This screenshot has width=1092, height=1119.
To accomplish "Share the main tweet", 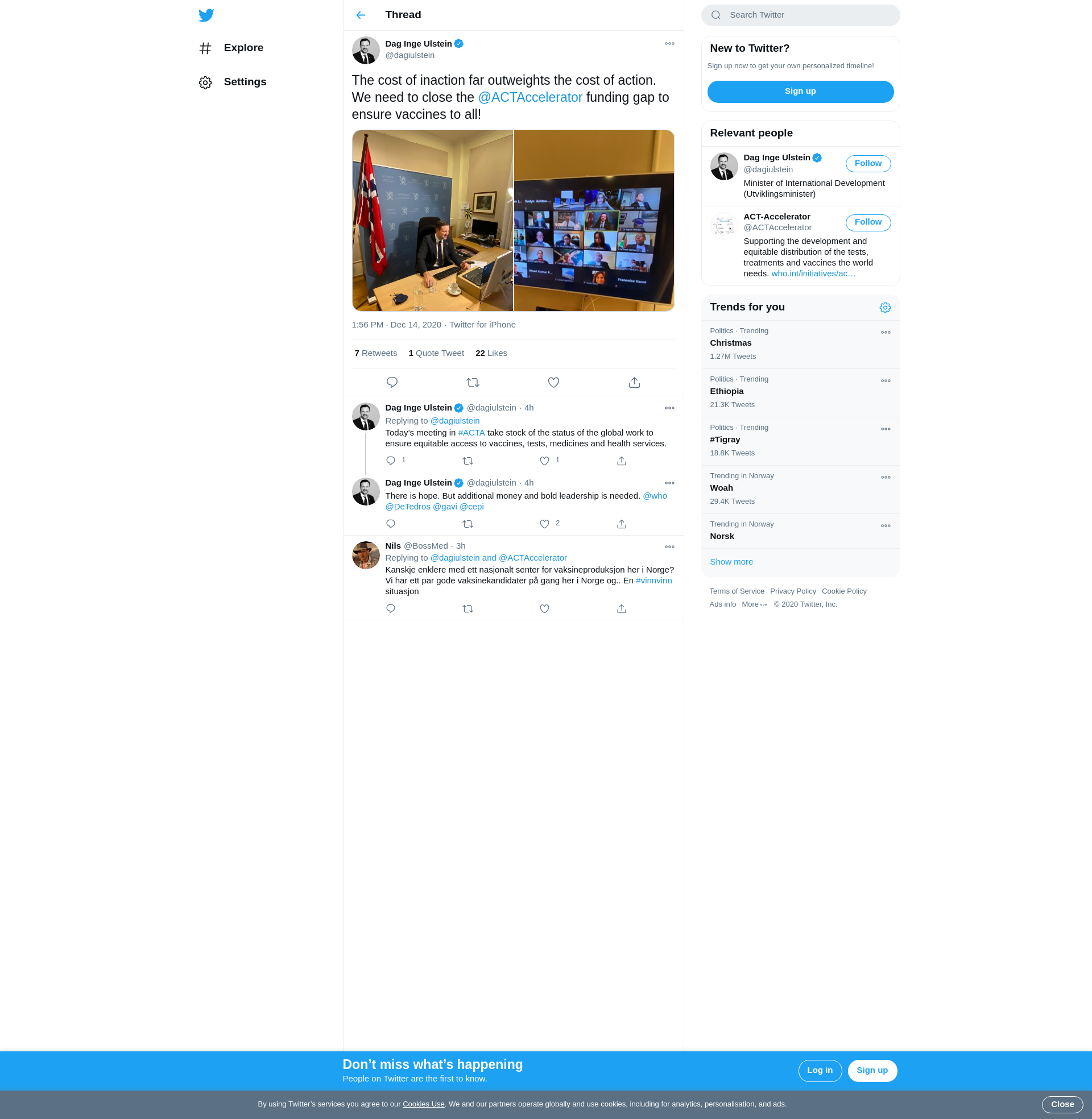I will coord(634,382).
